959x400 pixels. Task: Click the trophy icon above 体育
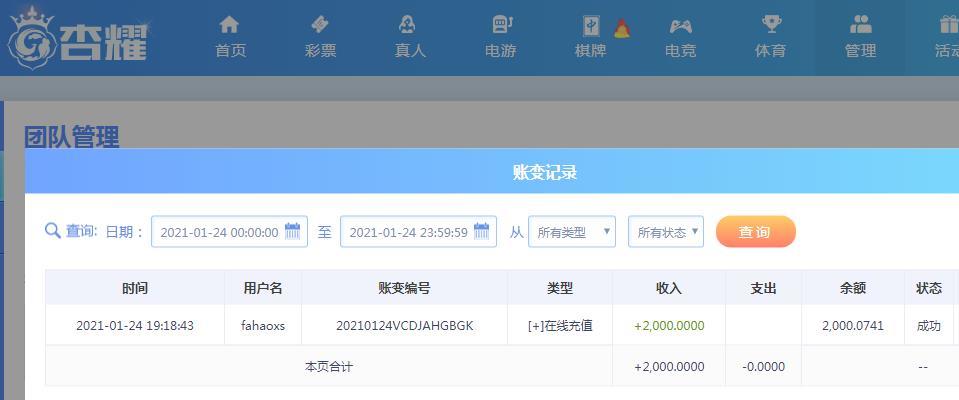771,25
